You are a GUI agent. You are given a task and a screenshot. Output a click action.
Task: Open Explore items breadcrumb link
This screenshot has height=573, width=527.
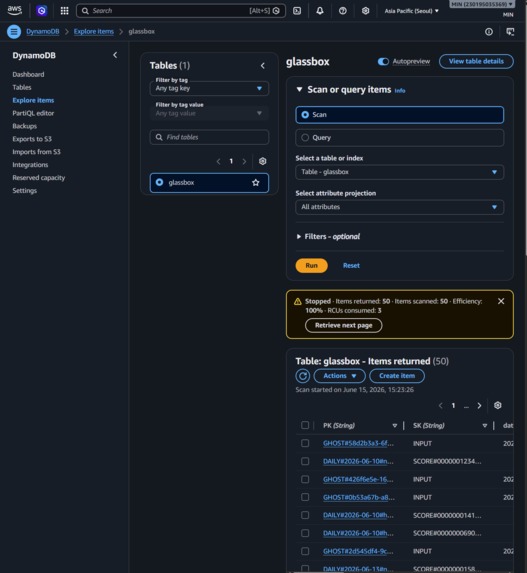(x=94, y=32)
